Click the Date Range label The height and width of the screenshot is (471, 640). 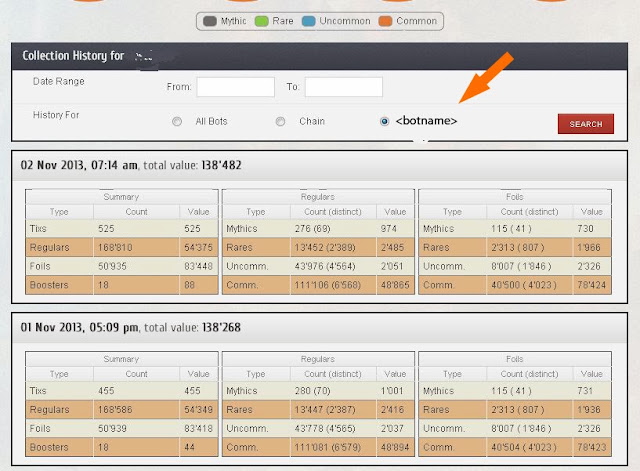(x=59, y=82)
